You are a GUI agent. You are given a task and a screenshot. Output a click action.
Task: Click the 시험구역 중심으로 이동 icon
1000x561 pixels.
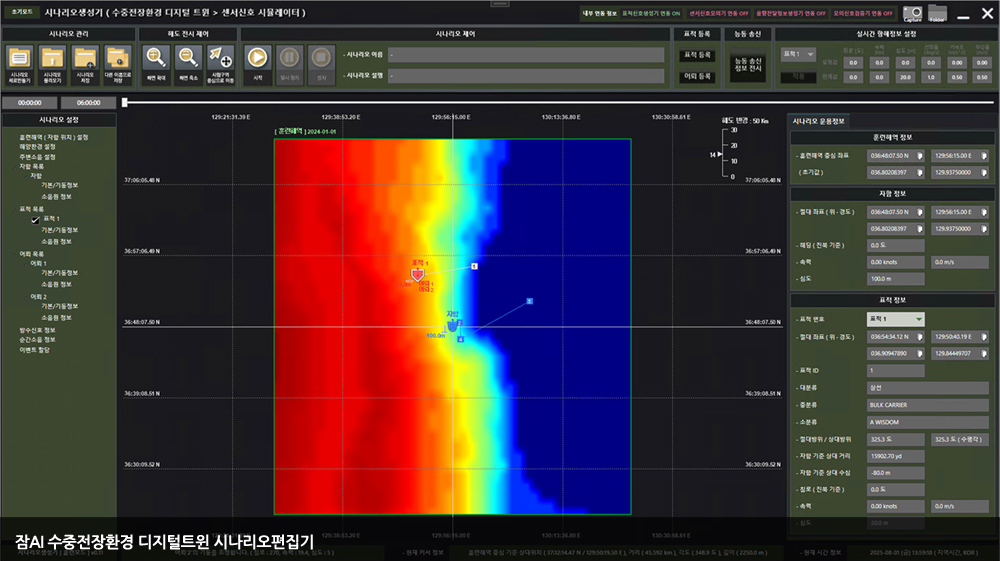tap(221, 58)
